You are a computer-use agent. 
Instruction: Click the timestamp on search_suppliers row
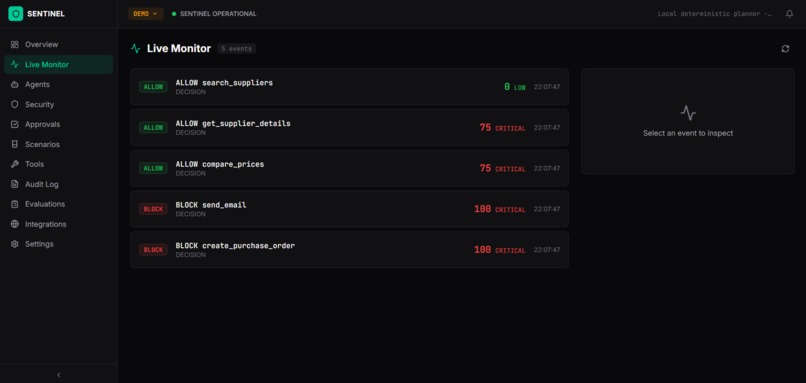point(547,87)
